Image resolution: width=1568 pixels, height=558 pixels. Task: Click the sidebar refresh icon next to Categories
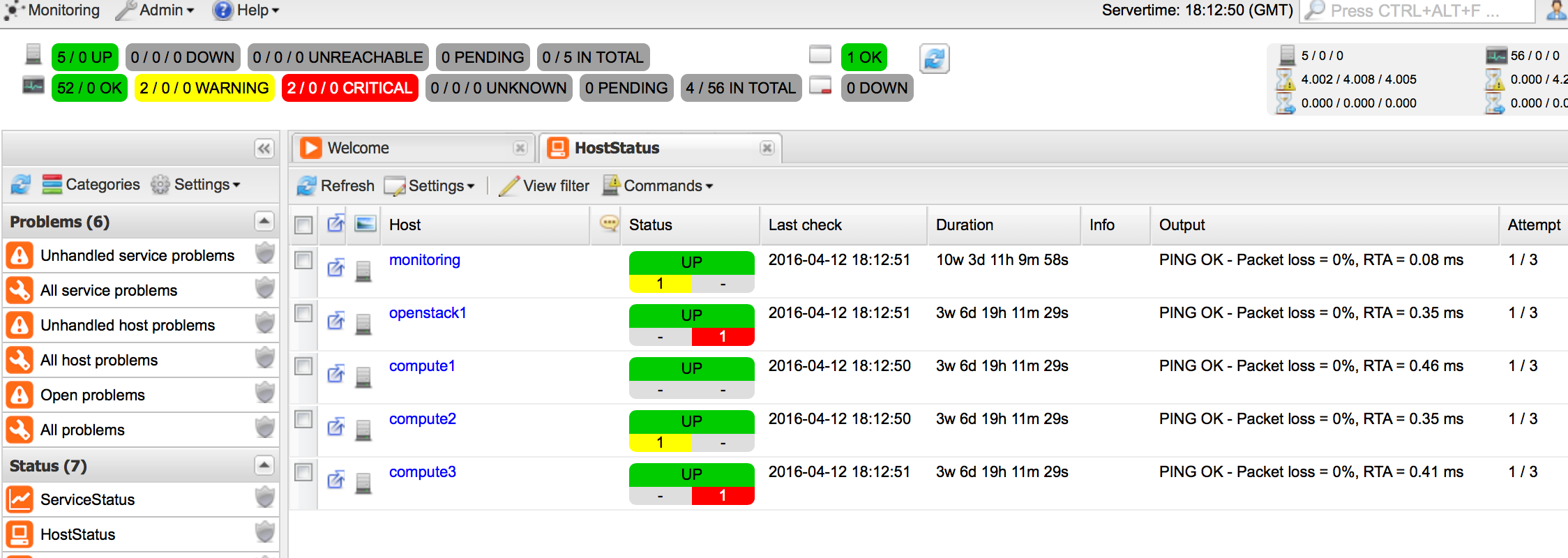21,185
